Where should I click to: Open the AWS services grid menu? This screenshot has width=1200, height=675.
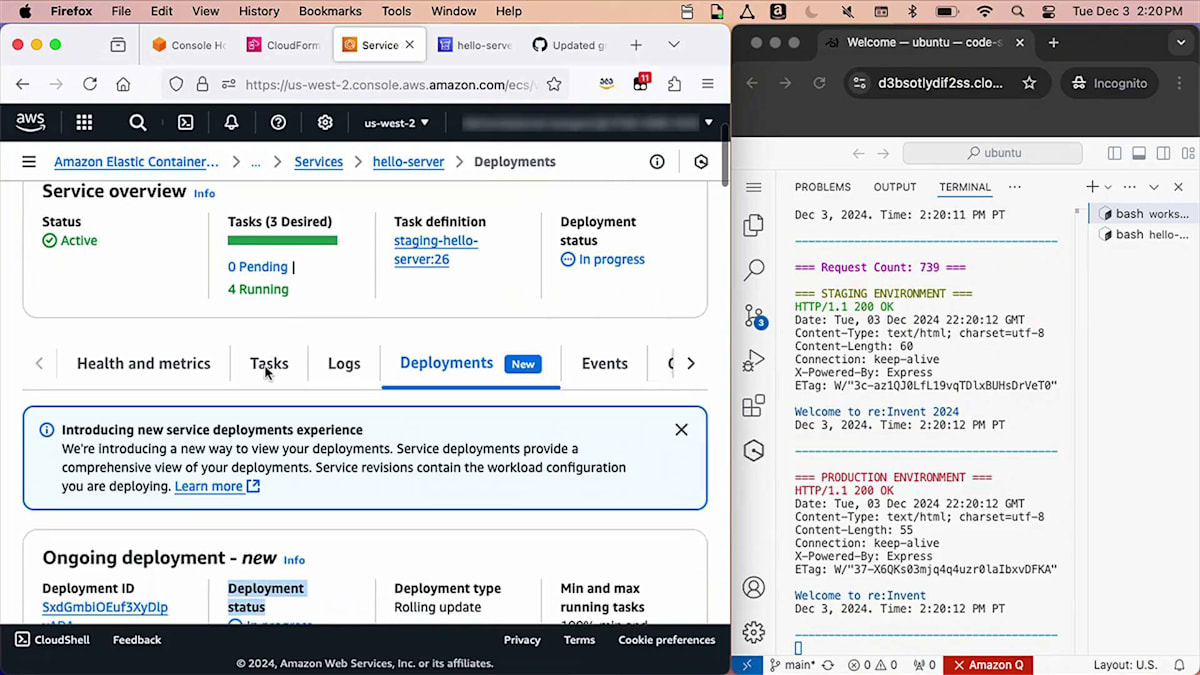84,122
